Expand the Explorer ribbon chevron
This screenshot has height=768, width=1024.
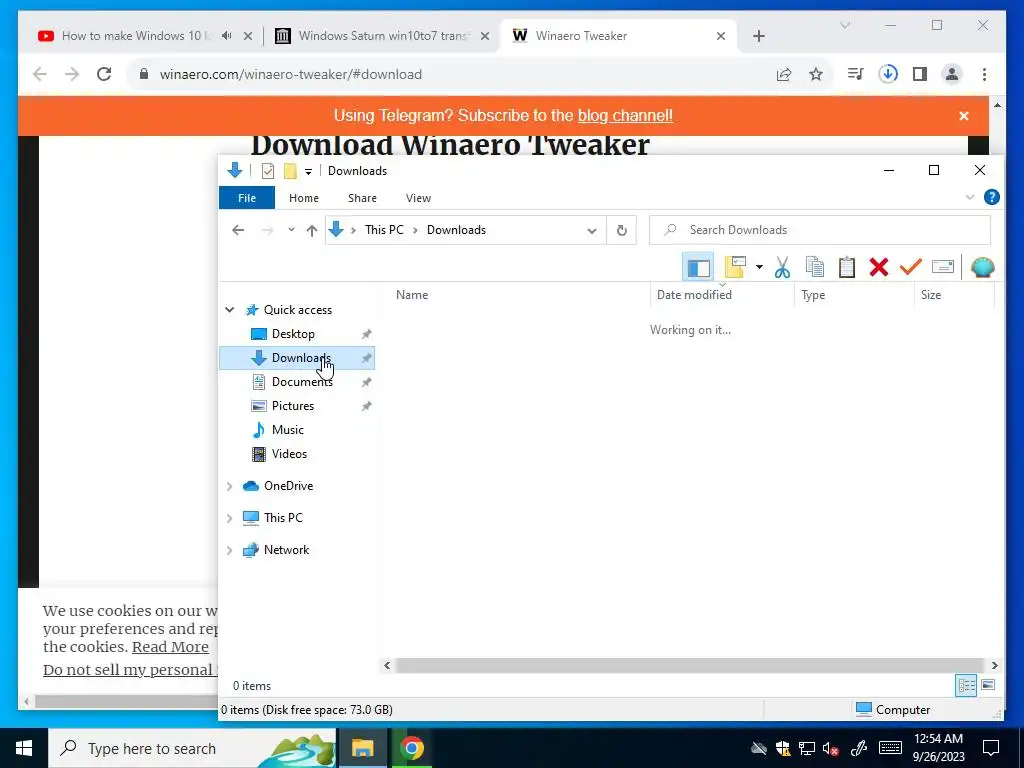[970, 197]
